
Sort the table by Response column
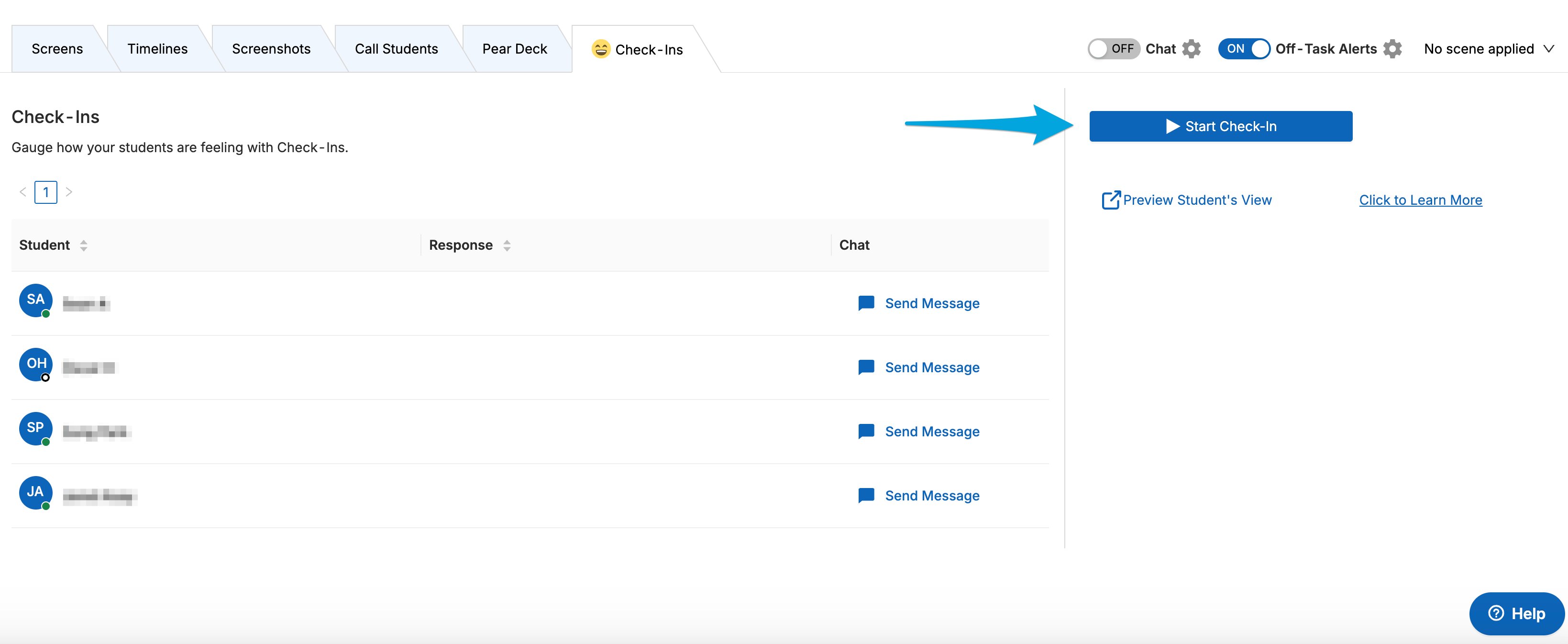pyautogui.click(x=507, y=245)
